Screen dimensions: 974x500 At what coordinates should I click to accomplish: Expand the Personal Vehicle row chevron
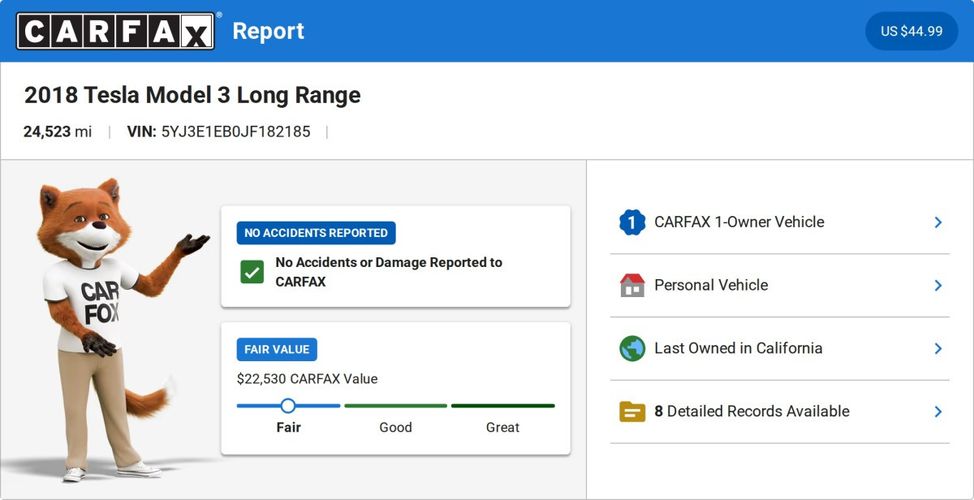pos(938,285)
